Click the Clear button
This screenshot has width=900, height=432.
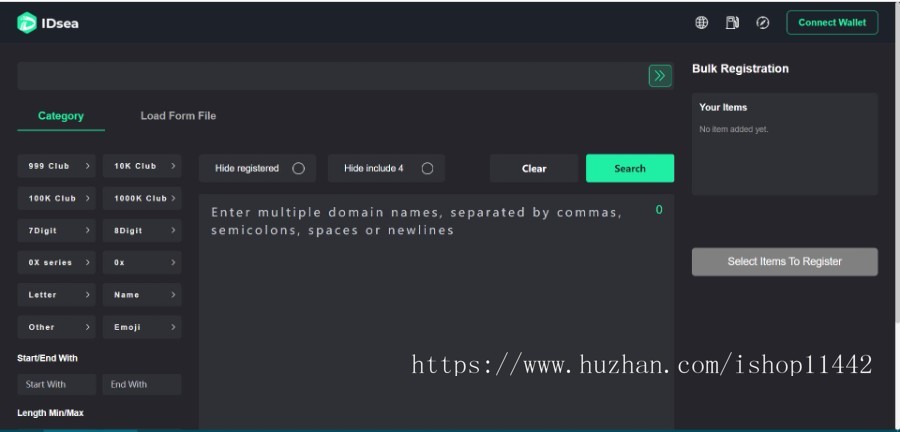pos(534,168)
